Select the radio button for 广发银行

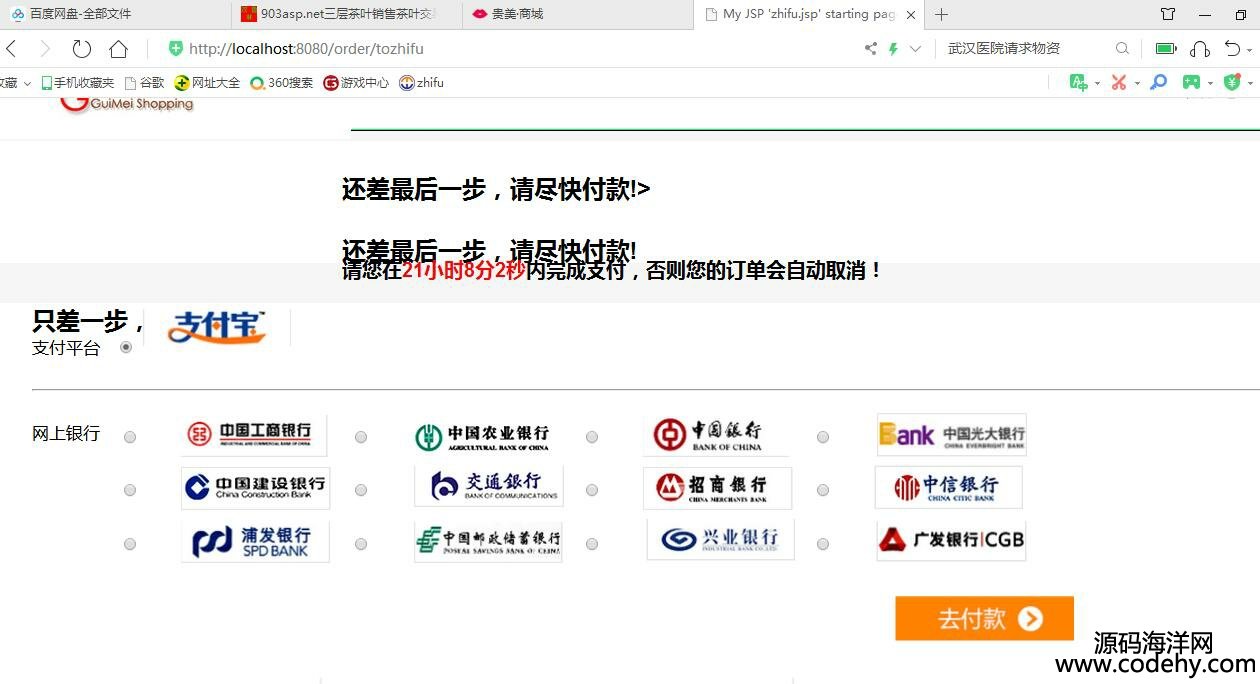[x=823, y=544]
